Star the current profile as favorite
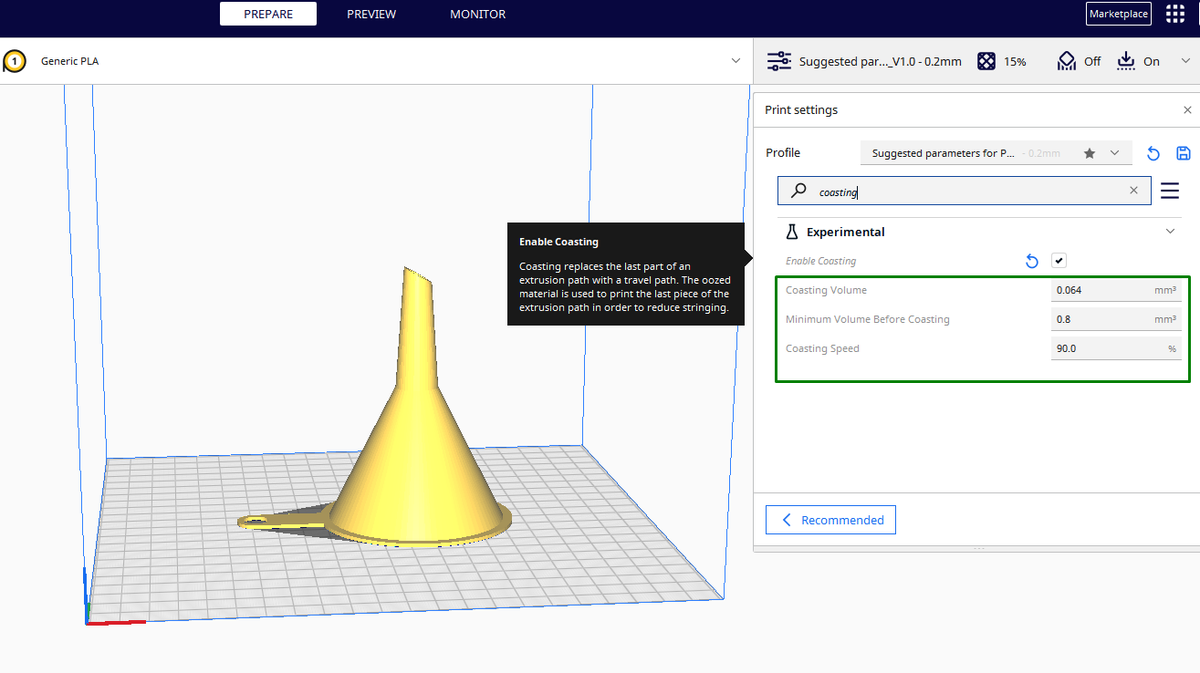 pos(1090,152)
